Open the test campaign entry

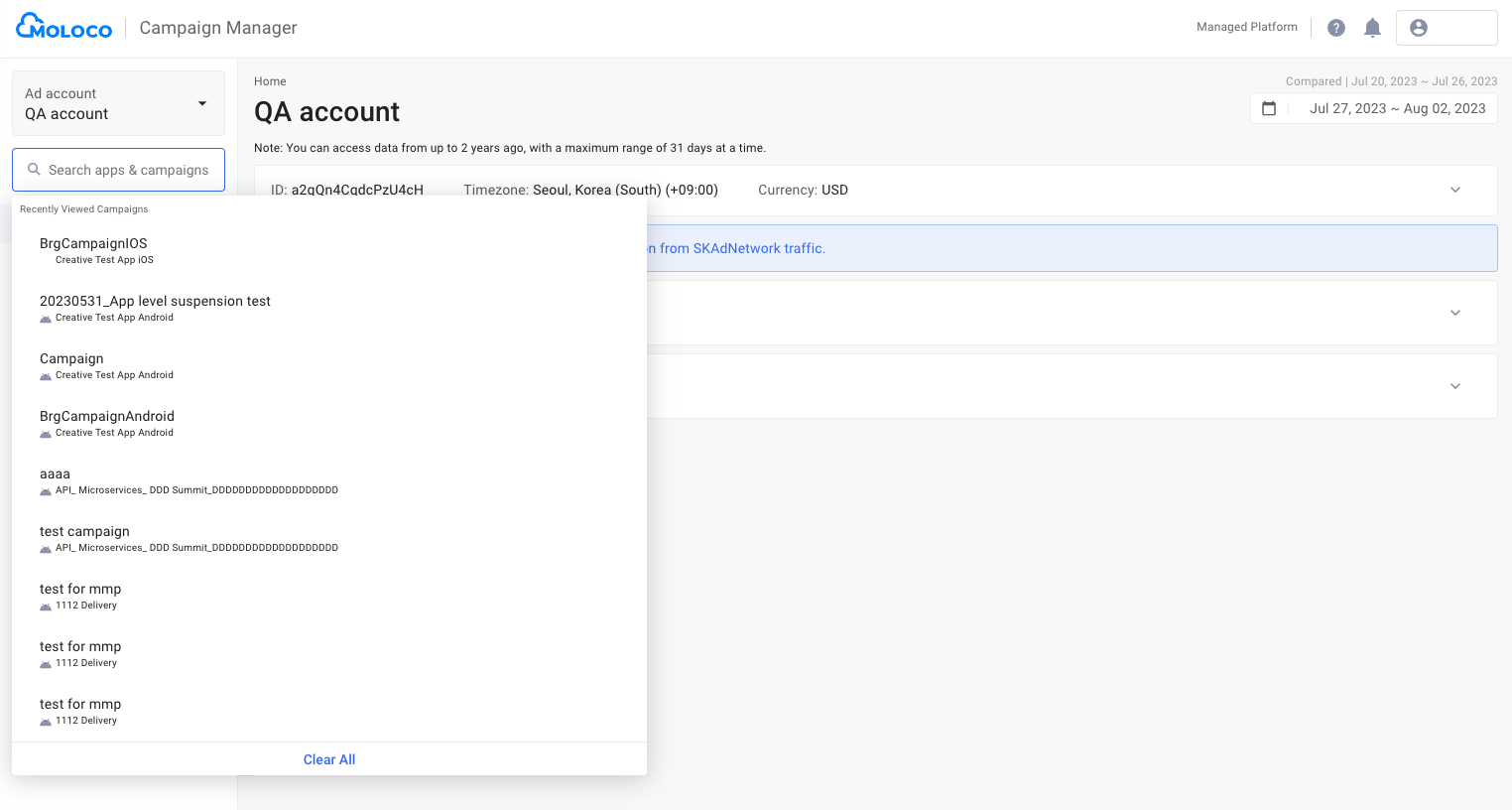(x=84, y=532)
